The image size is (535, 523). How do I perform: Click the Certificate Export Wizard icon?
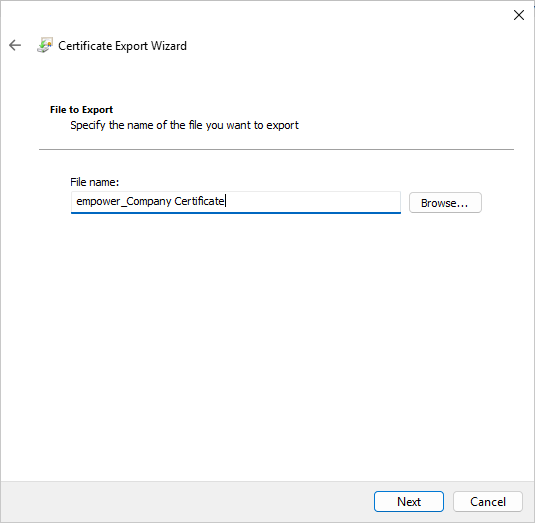coord(45,45)
